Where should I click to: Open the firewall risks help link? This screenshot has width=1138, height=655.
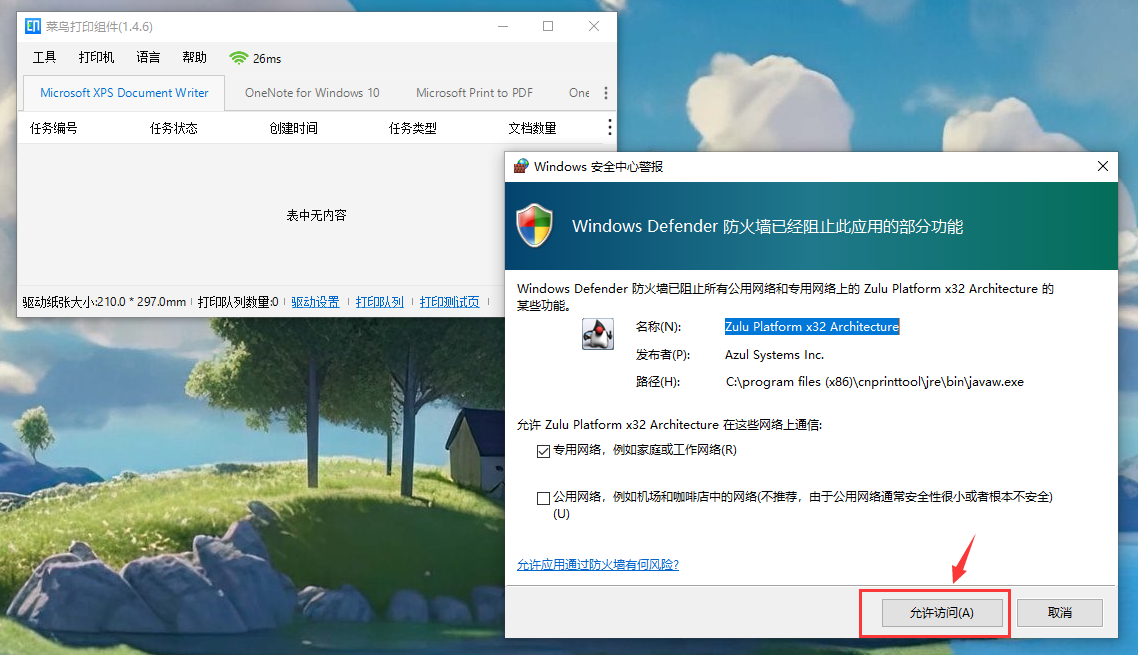[598, 565]
